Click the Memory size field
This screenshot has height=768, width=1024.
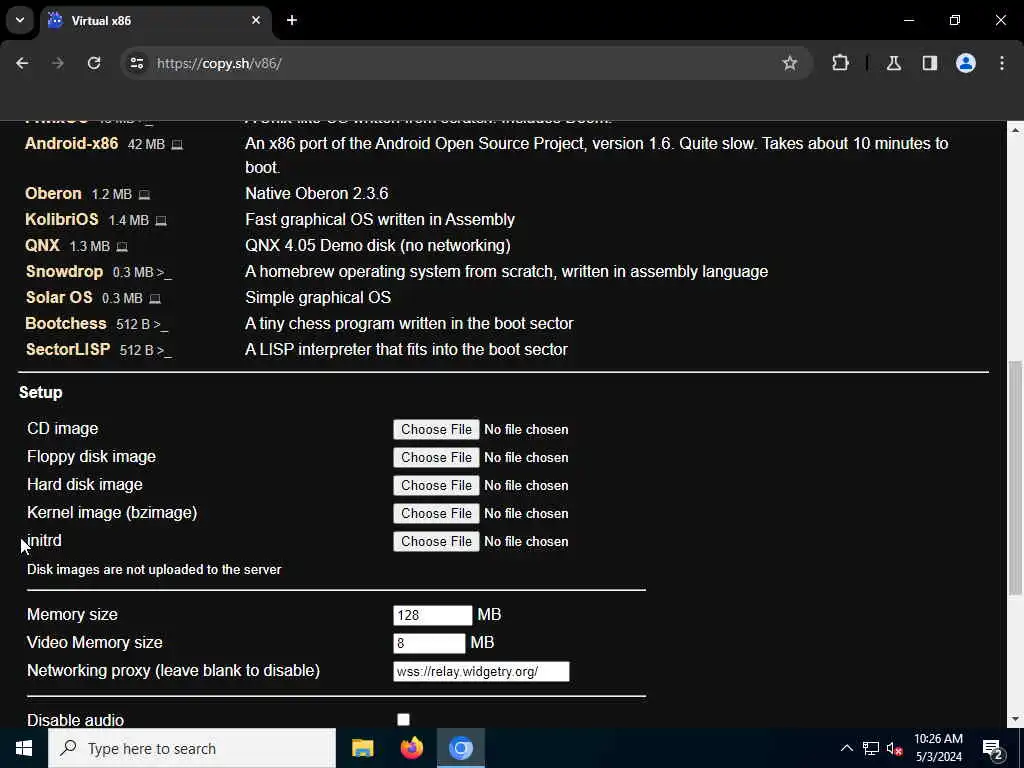tap(432, 615)
